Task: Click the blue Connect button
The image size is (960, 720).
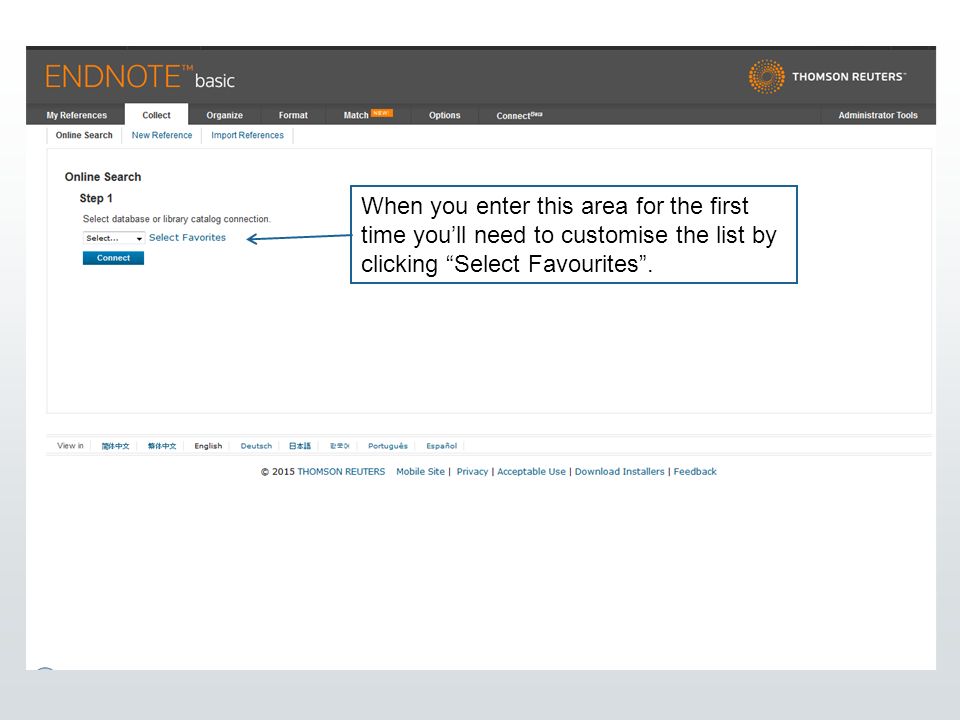Action: [113, 258]
